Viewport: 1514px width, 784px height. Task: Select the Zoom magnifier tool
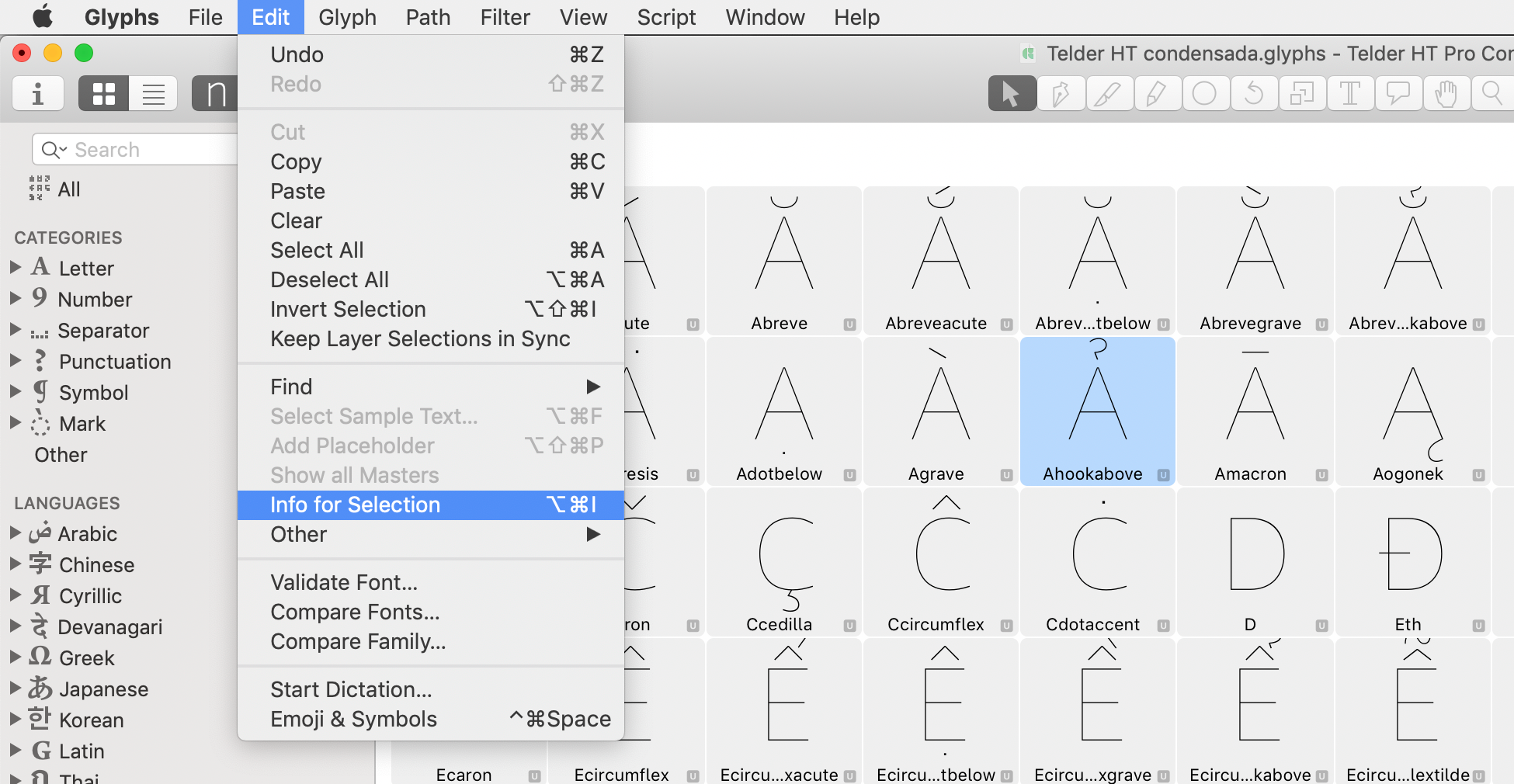(x=1493, y=94)
